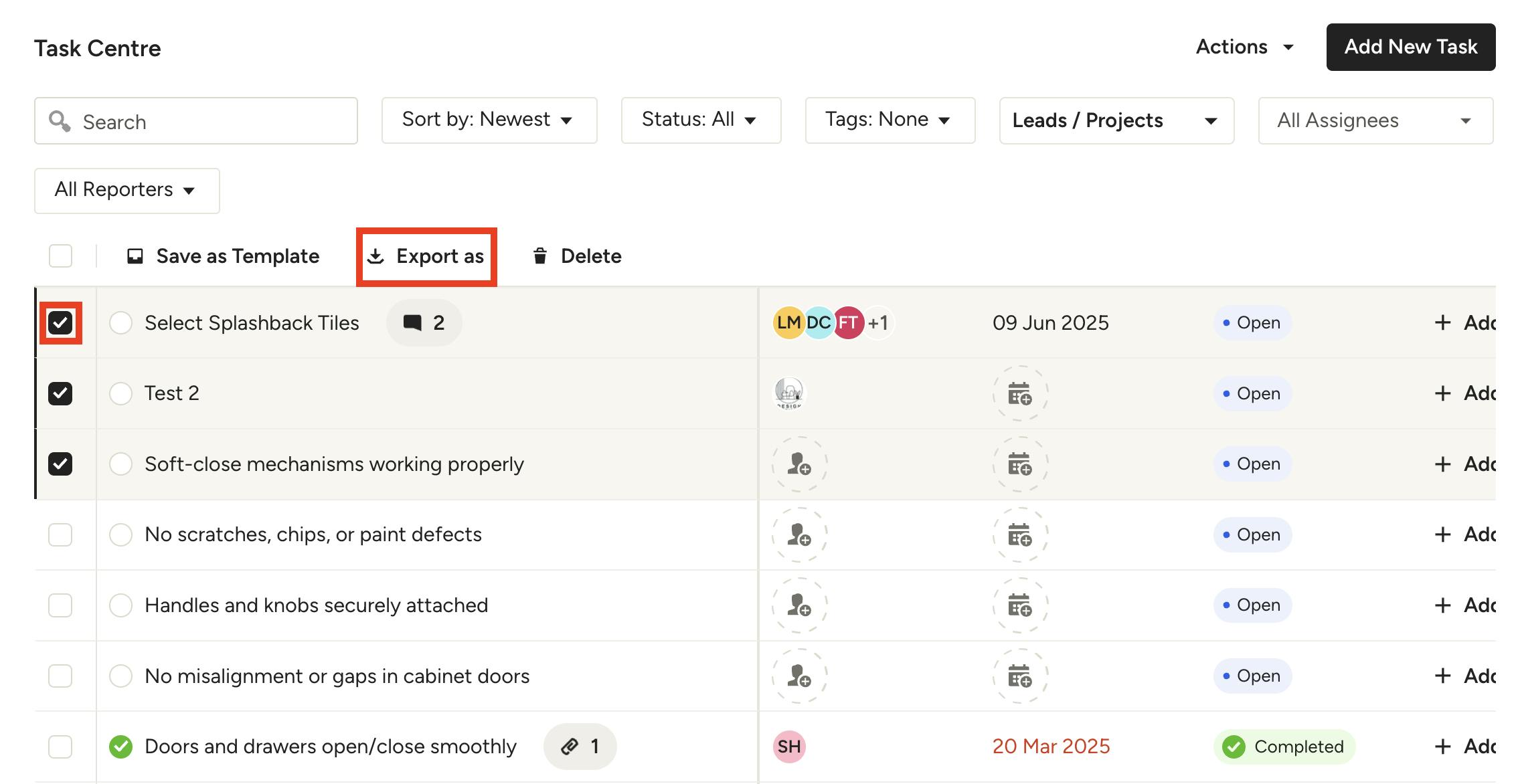Click the comments icon on Select Splashback Tiles
This screenshot has height=784, width=1518.
coord(412,323)
